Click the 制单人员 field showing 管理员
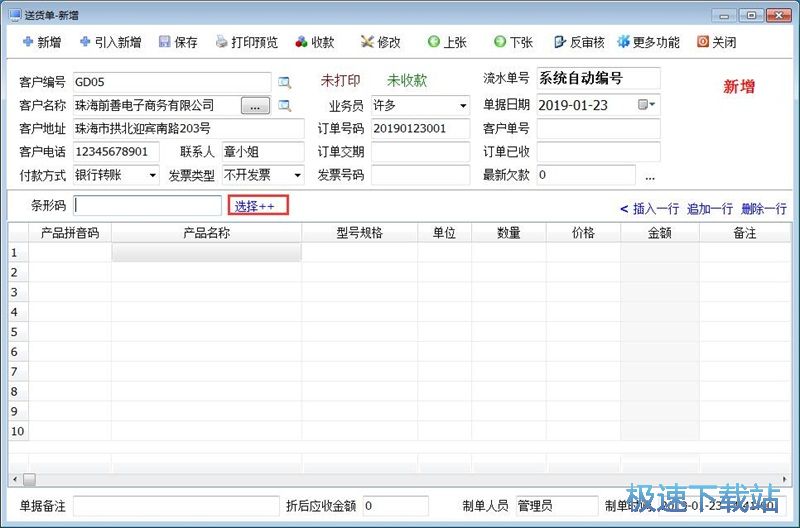Image resolution: width=800 pixels, height=528 pixels. [557, 506]
